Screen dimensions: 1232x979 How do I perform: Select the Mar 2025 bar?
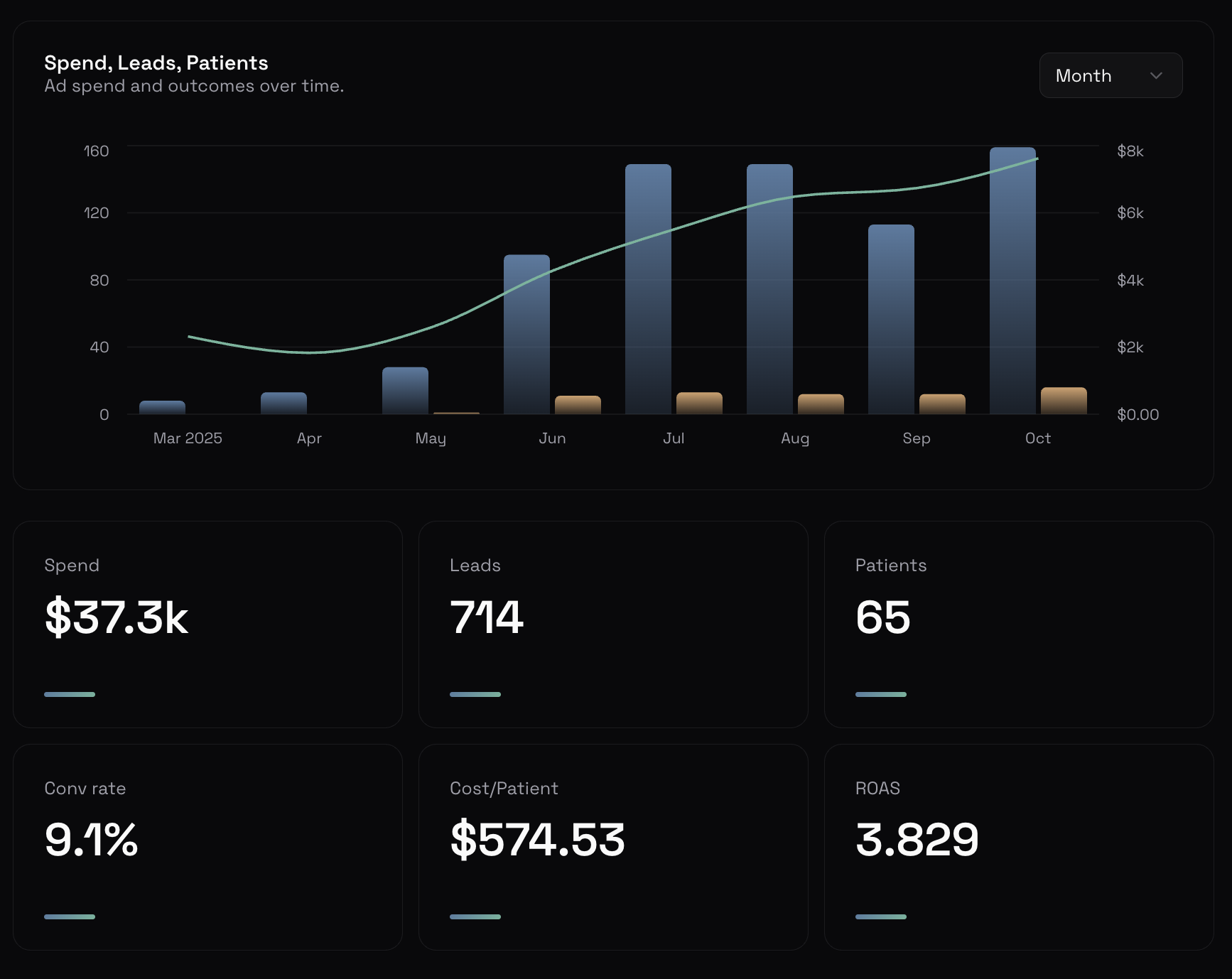(x=162, y=407)
